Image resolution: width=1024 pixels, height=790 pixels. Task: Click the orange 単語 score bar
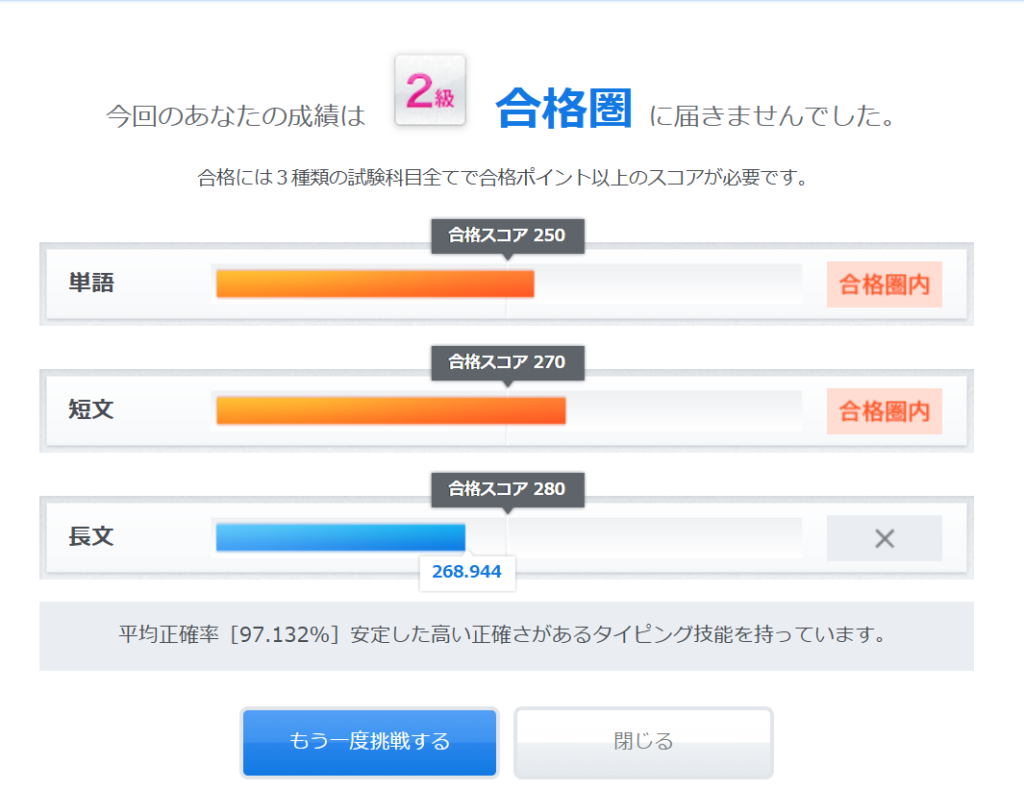[x=375, y=284]
